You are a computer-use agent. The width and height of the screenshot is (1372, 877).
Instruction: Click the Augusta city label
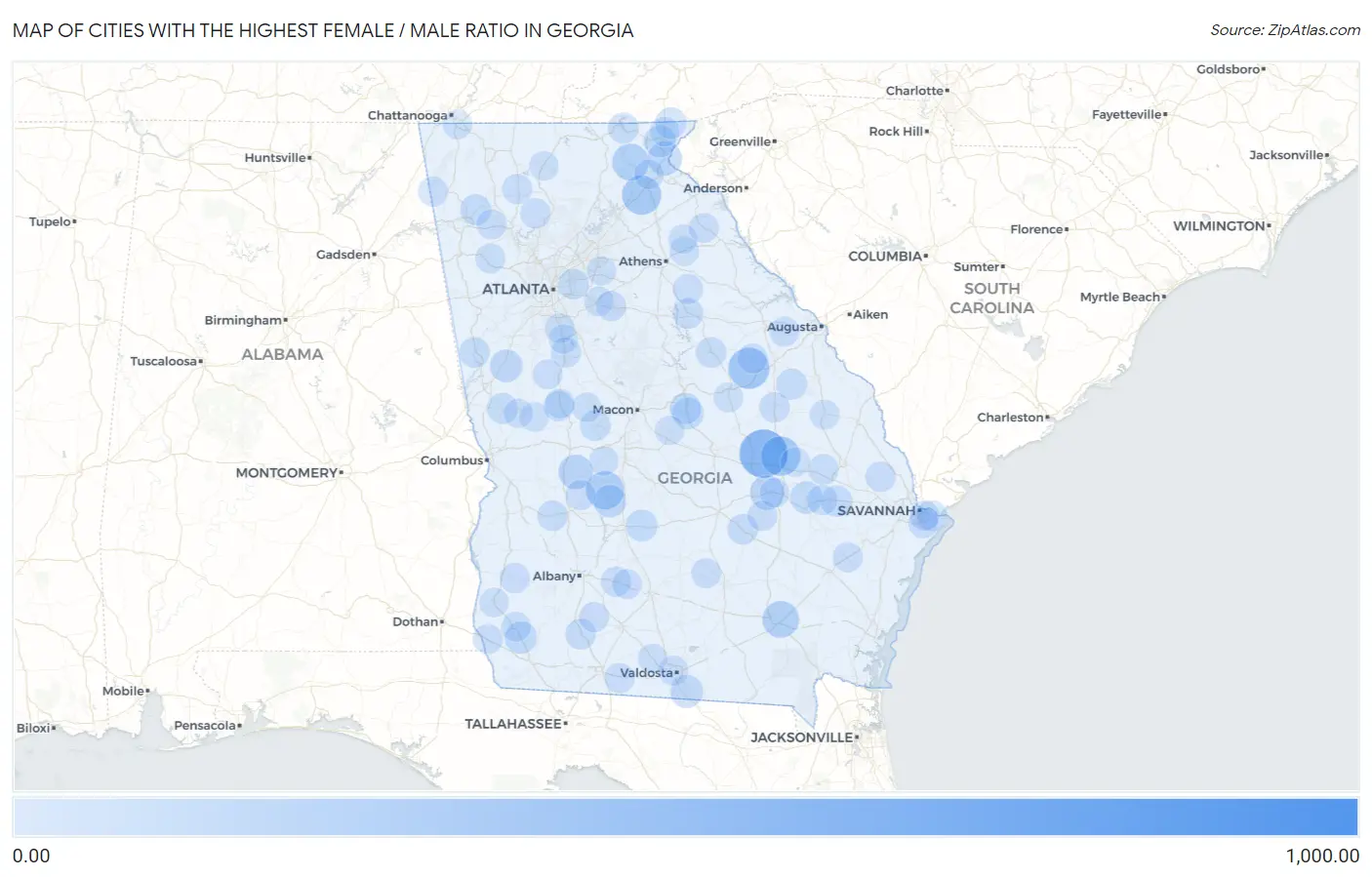pos(792,327)
